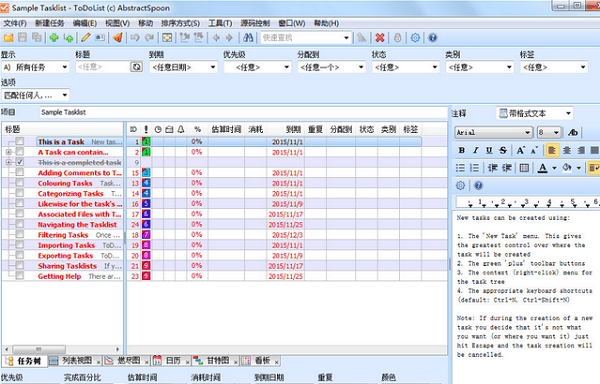Tick checkbox for 'Colouring Tasks'
600x384 pixels.
(20, 183)
